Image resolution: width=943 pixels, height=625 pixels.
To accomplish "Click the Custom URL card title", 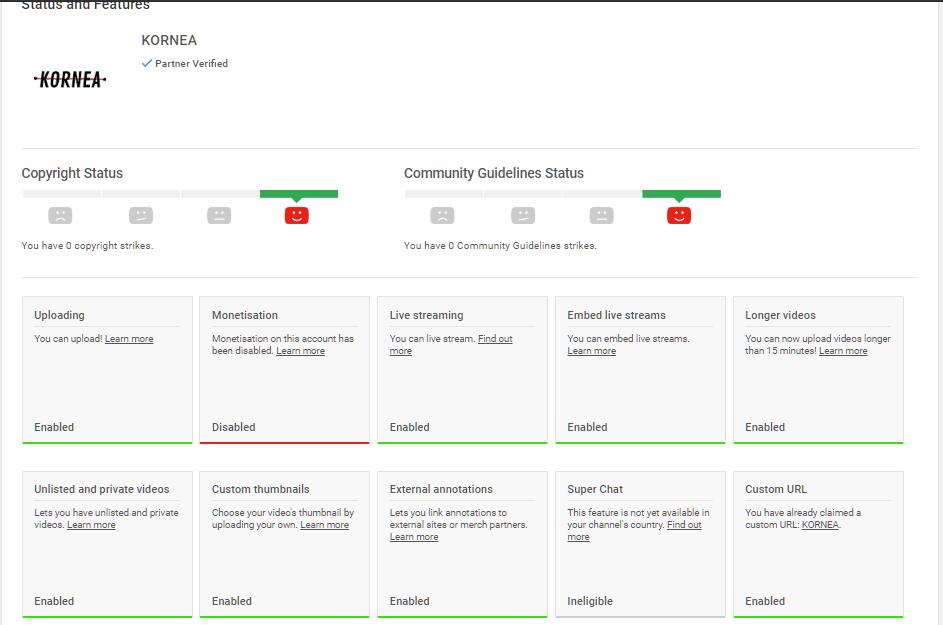I will tap(776, 489).
